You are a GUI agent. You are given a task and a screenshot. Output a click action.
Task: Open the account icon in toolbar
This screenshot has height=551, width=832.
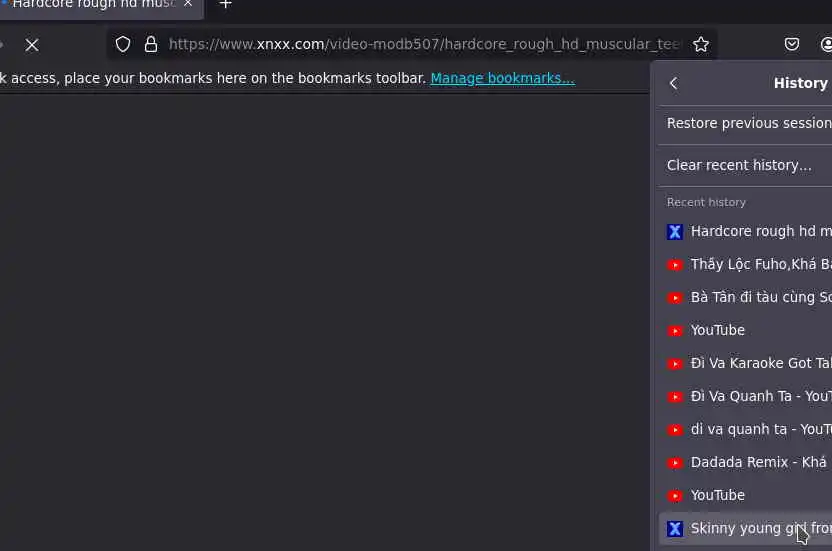tap(826, 44)
